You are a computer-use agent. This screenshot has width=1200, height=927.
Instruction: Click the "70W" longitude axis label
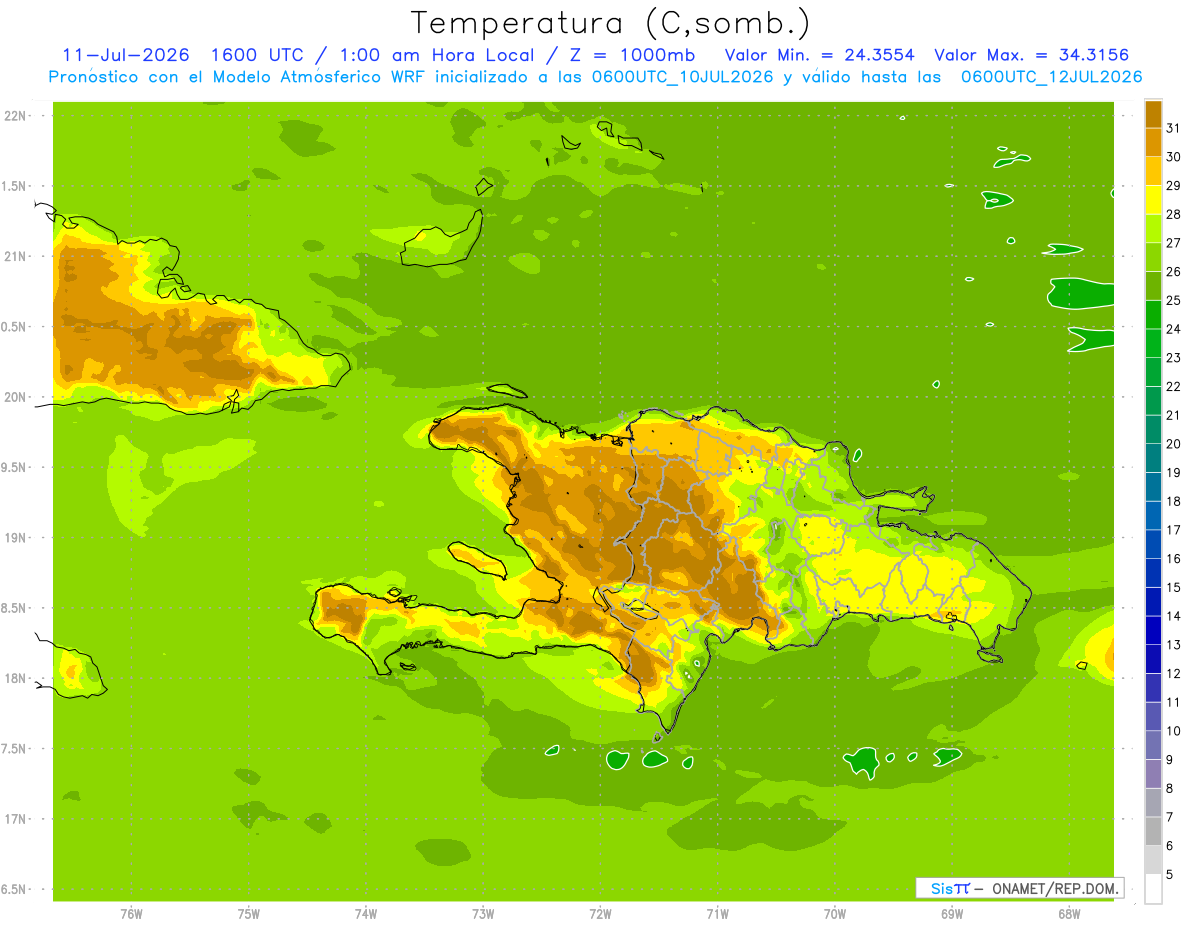(835, 914)
